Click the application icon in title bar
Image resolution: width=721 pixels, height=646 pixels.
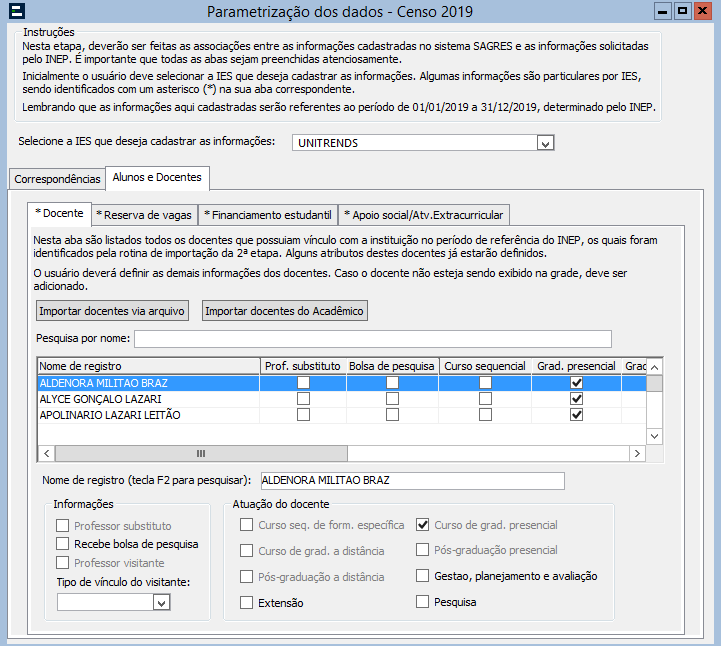(x=16, y=12)
